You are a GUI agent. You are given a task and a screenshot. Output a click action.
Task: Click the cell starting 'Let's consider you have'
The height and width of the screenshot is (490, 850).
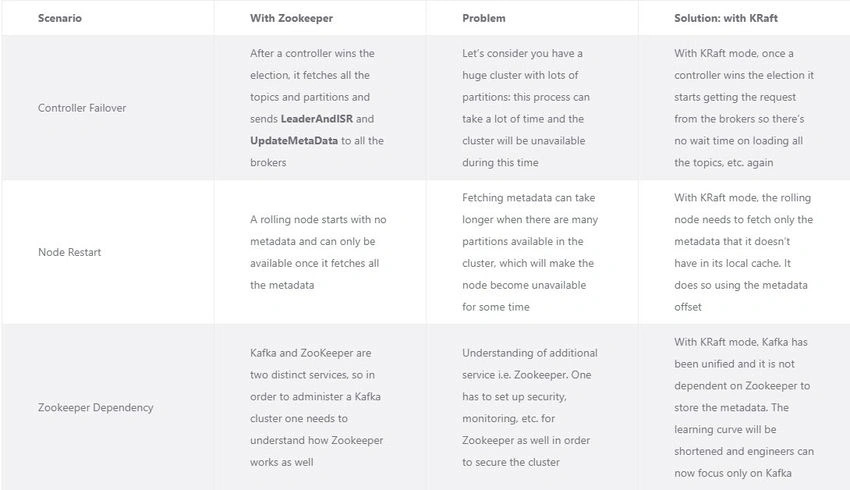point(532,108)
